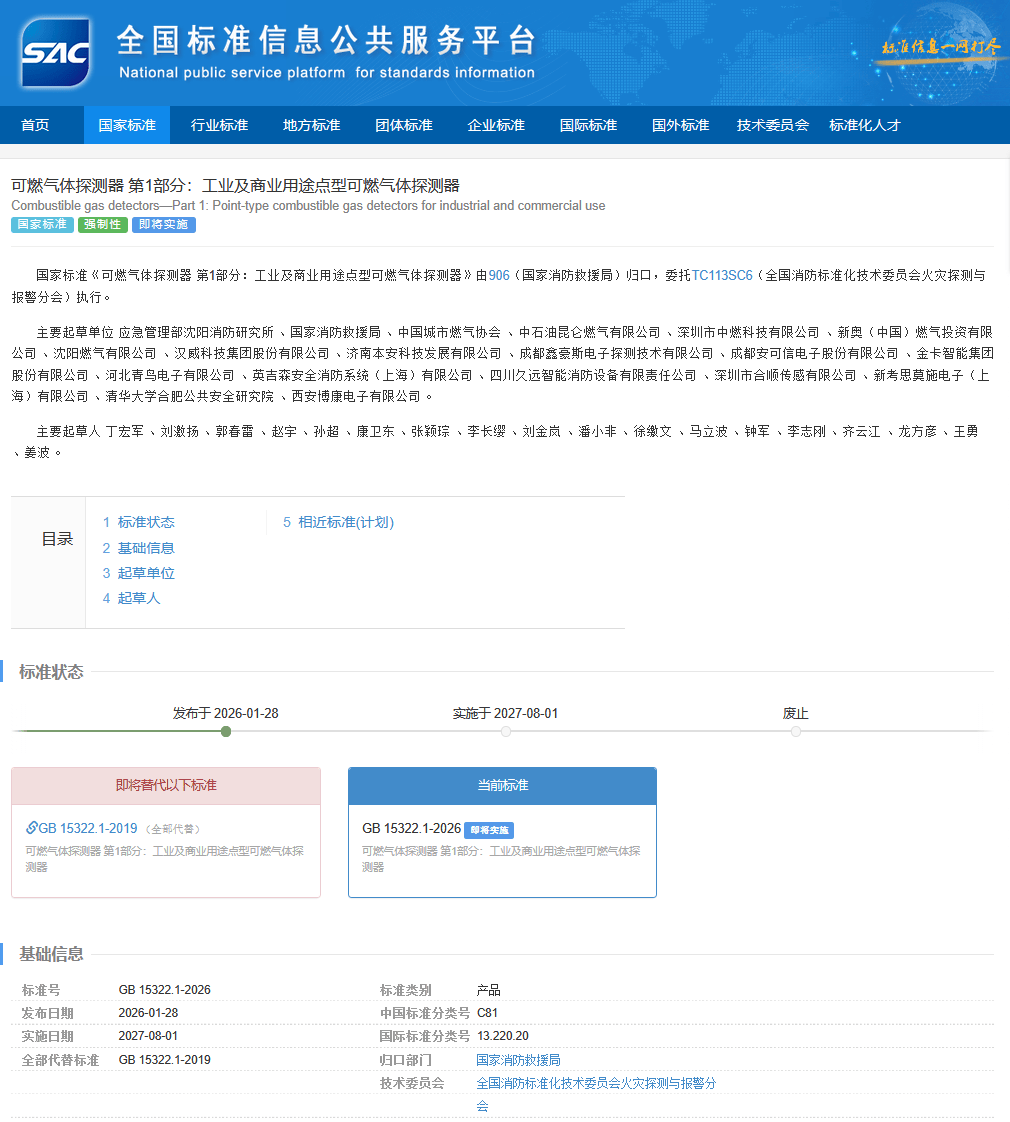The width and height of the screenshot is (1010, 1122).
Task: Go to 起草单位 contents entry
Action: (x=145, y=573)
